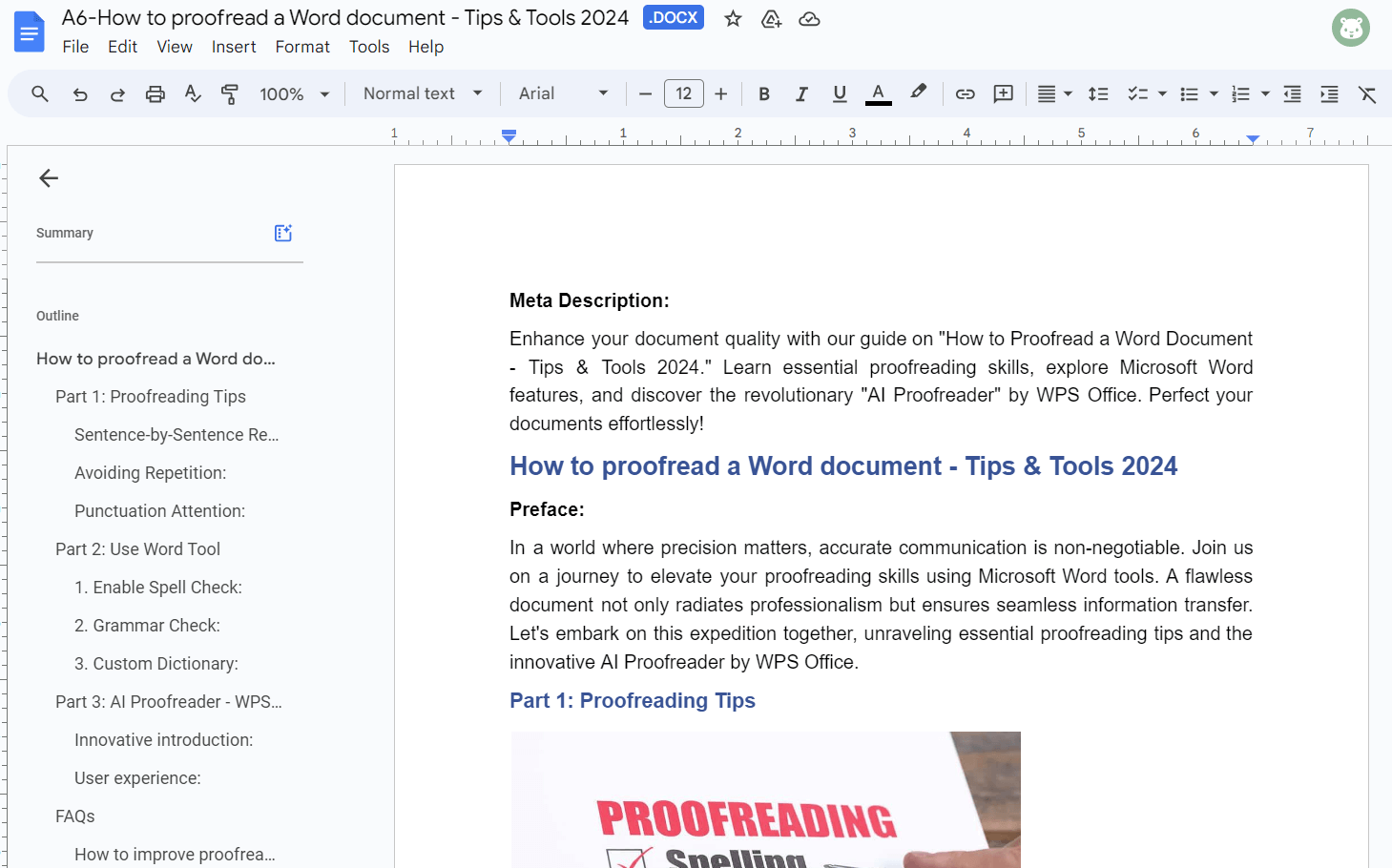Undo the last action

80,93
